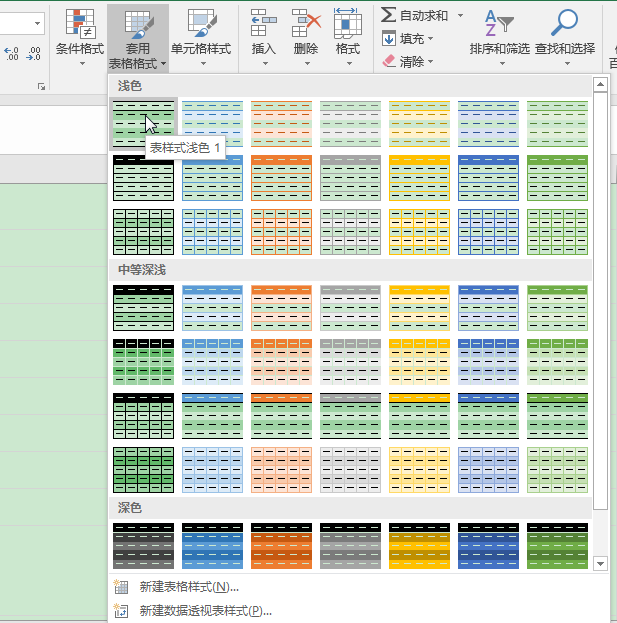This screenshot has width=617, height=623.
Task: Open the 条件格式 conditional formatting menu
Action: click(80, 38)
